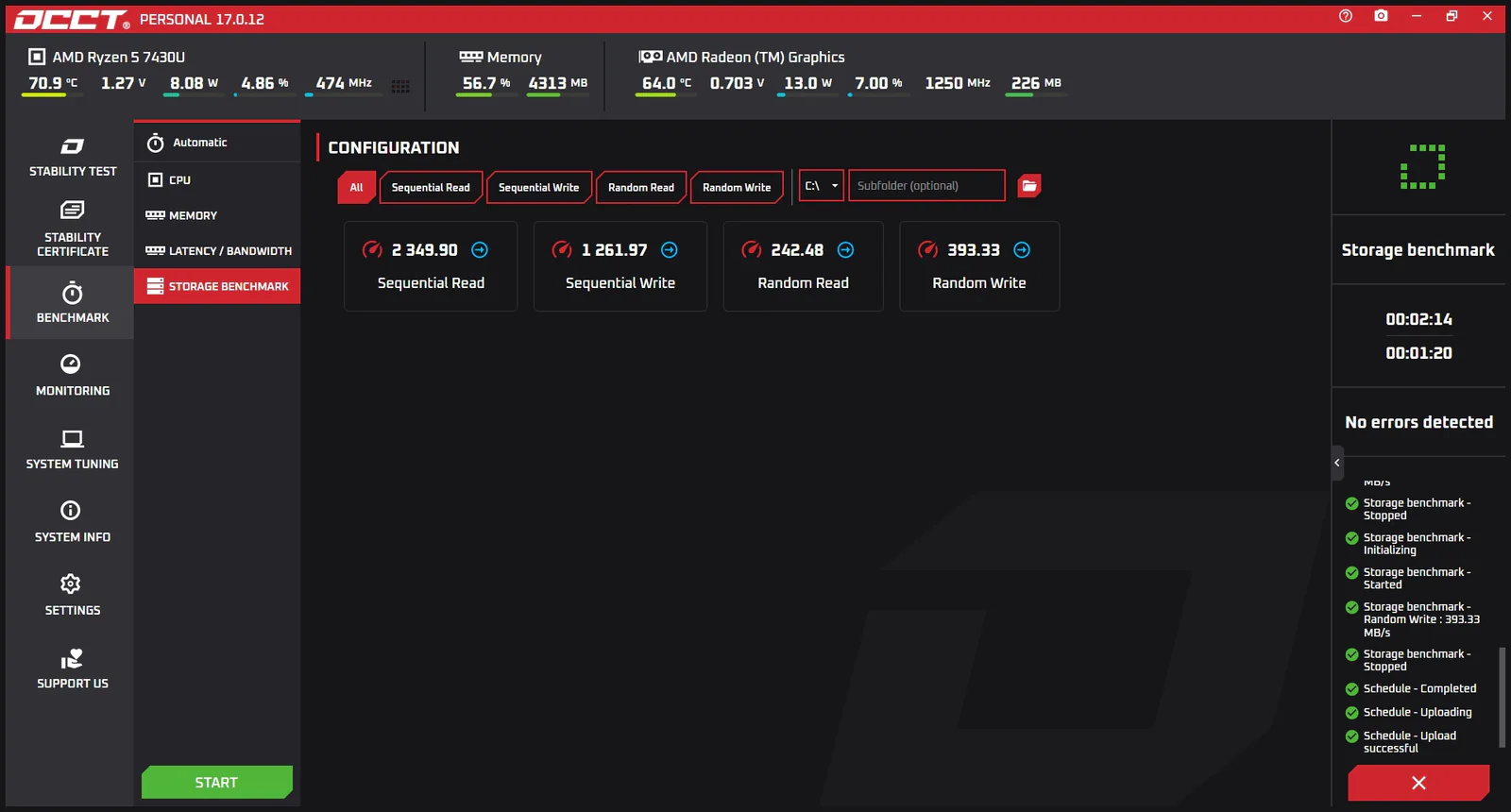Open the Stability Test section
Image resolution: width=1511 pixels, height=812 pixels.
coord(72,157)
